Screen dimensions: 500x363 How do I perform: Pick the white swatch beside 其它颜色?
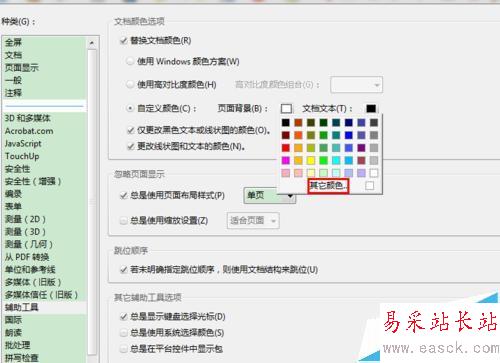tap(369, 186)
